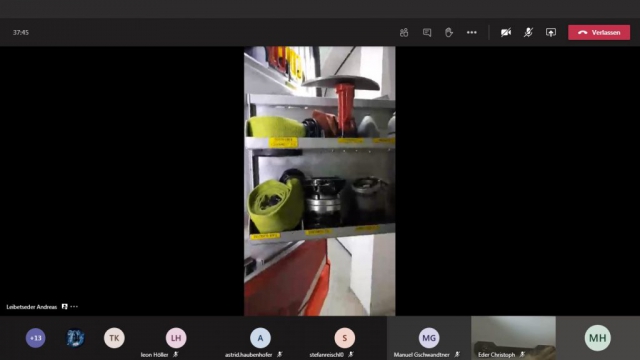Click the shared video of fire truck
640x360 pixels.
(320, 181)
